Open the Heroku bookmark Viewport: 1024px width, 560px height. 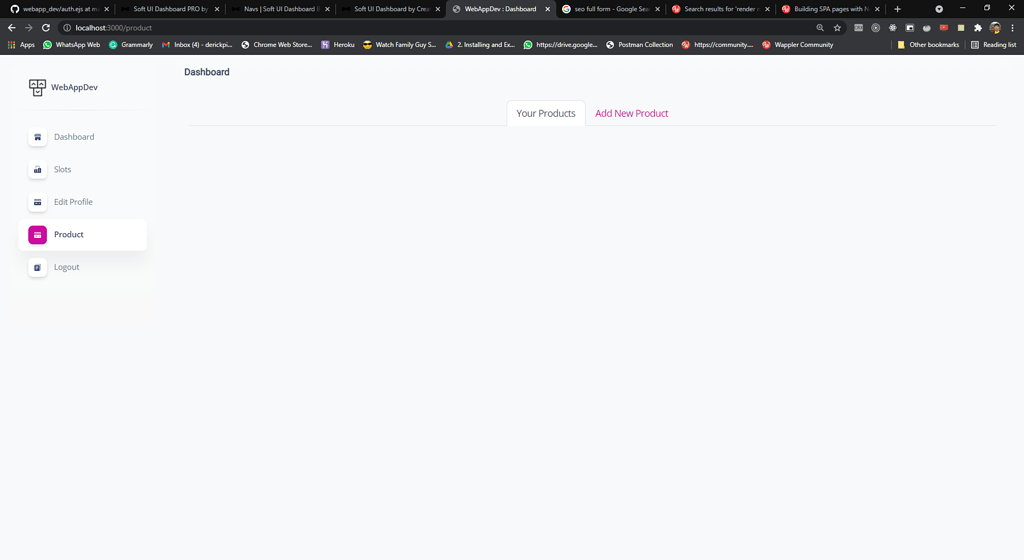[x=338, y=45]
